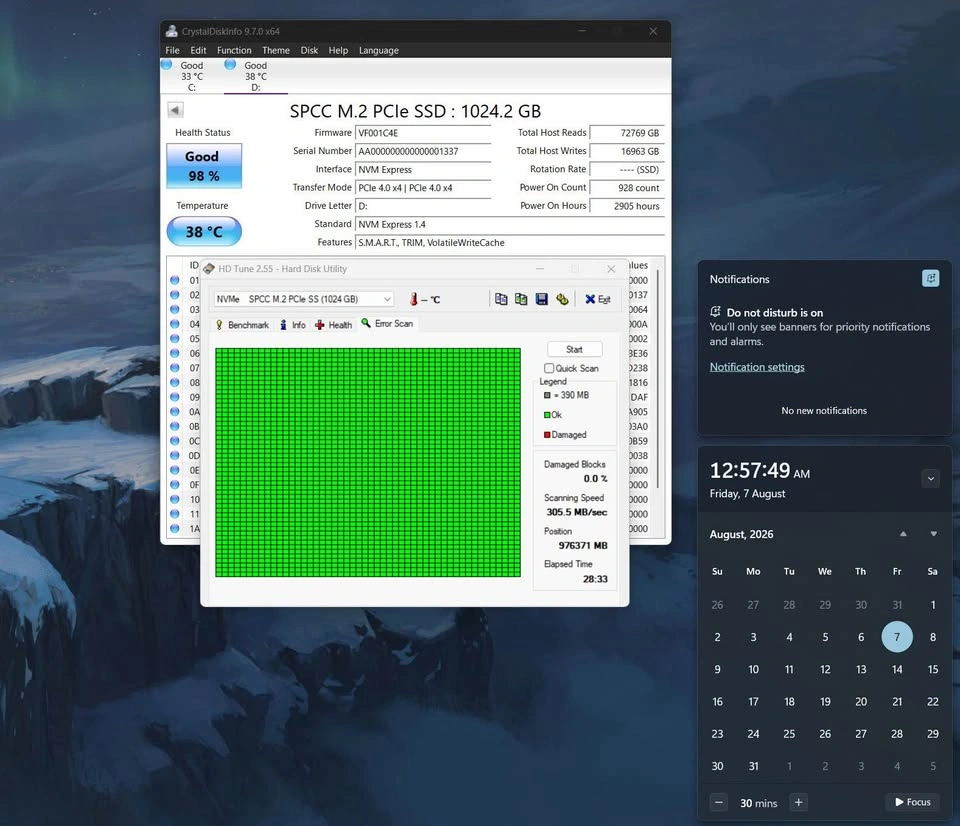Open the Function menu
This screenshot has width=960, height=826.
point(234,50)
